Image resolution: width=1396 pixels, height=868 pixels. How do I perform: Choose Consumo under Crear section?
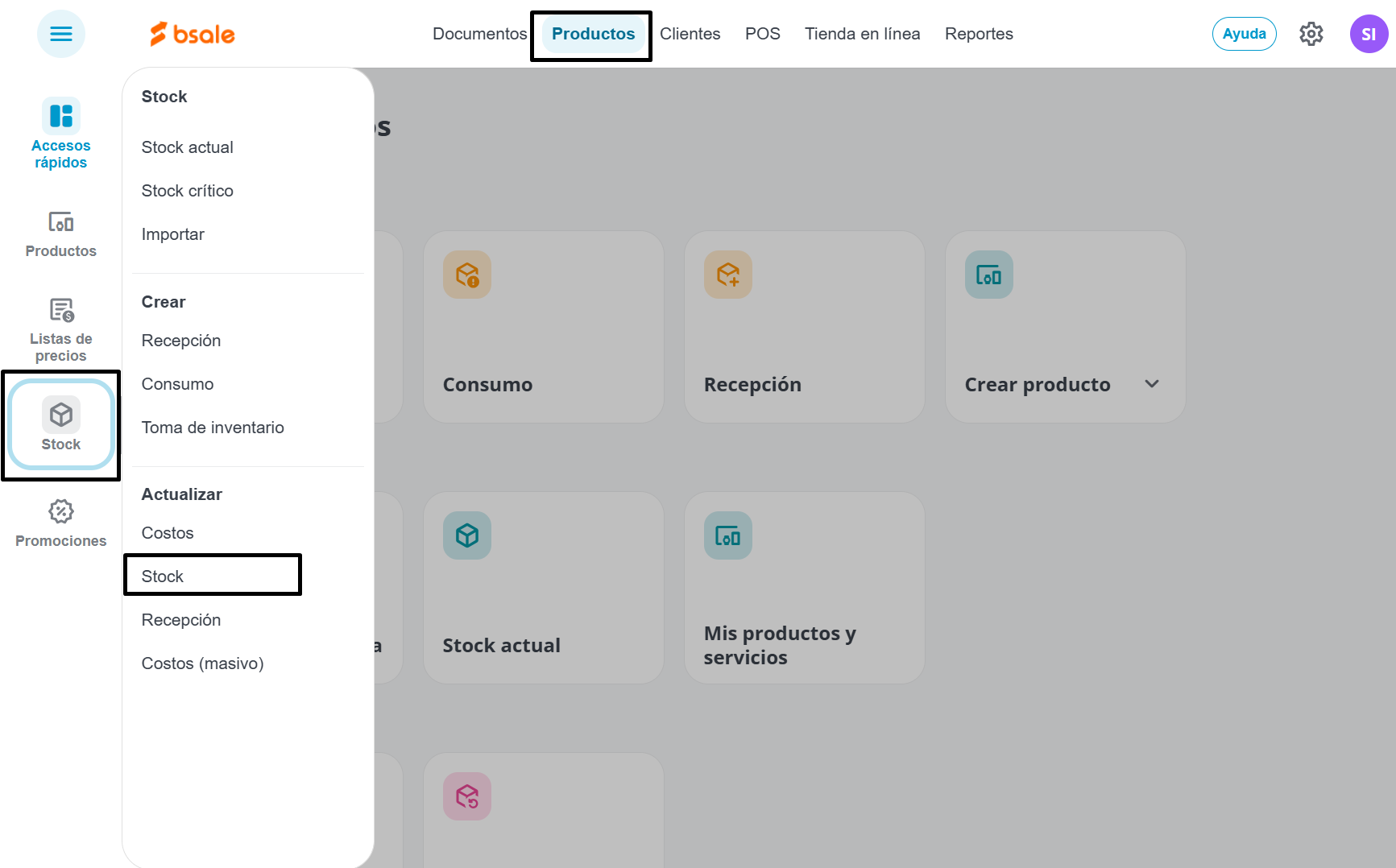point(178,384)
